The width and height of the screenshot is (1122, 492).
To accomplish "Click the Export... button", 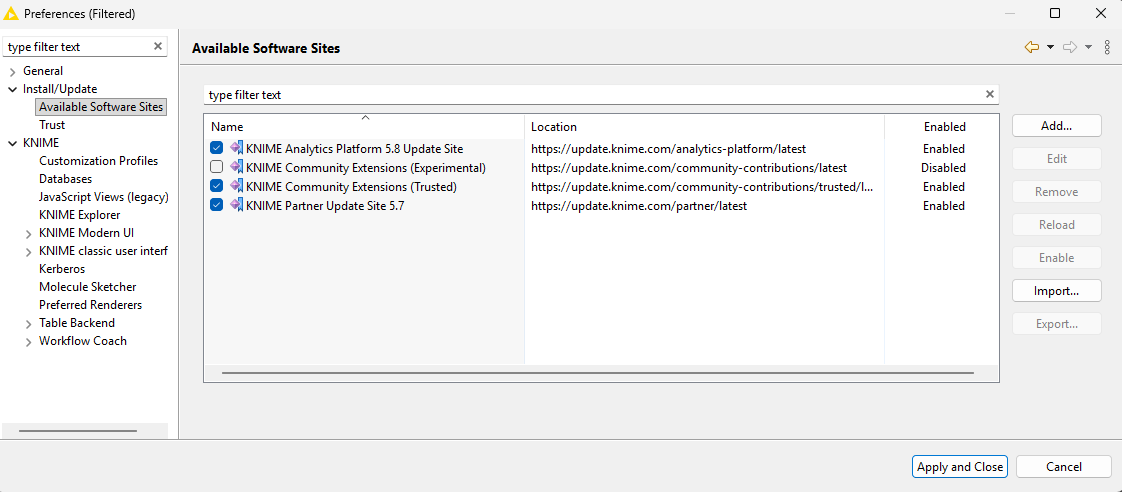I will tap(1056, 324).
